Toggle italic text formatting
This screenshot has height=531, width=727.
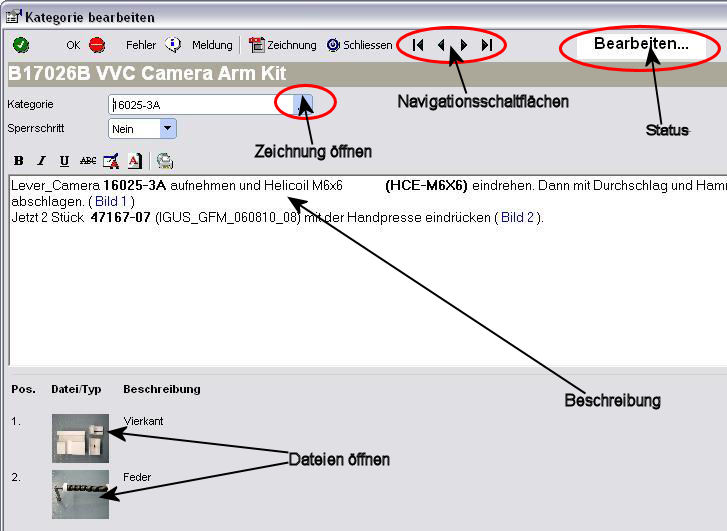coord(41,161)
